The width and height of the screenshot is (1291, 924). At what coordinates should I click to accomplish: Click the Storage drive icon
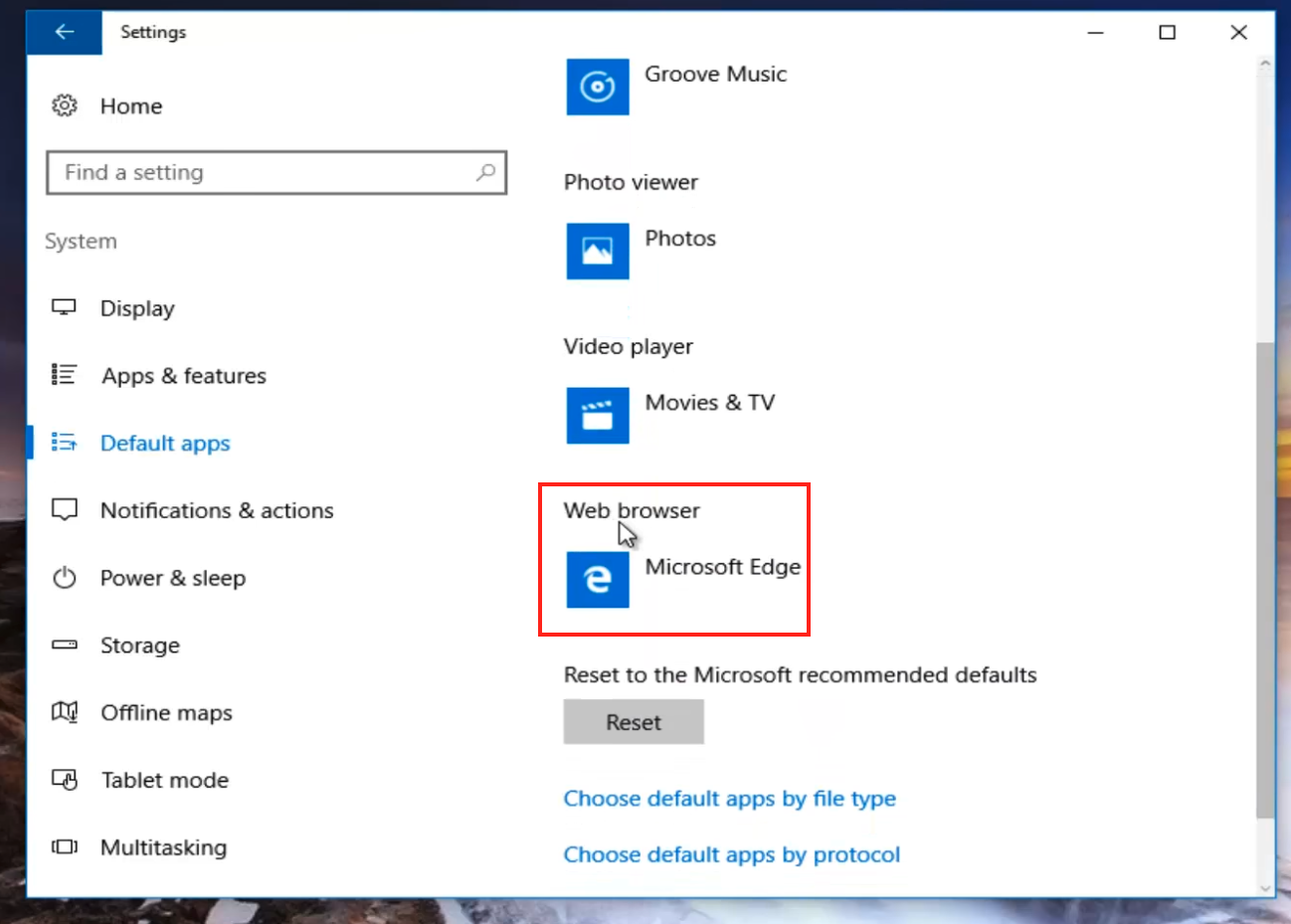[x=65, y=645]
